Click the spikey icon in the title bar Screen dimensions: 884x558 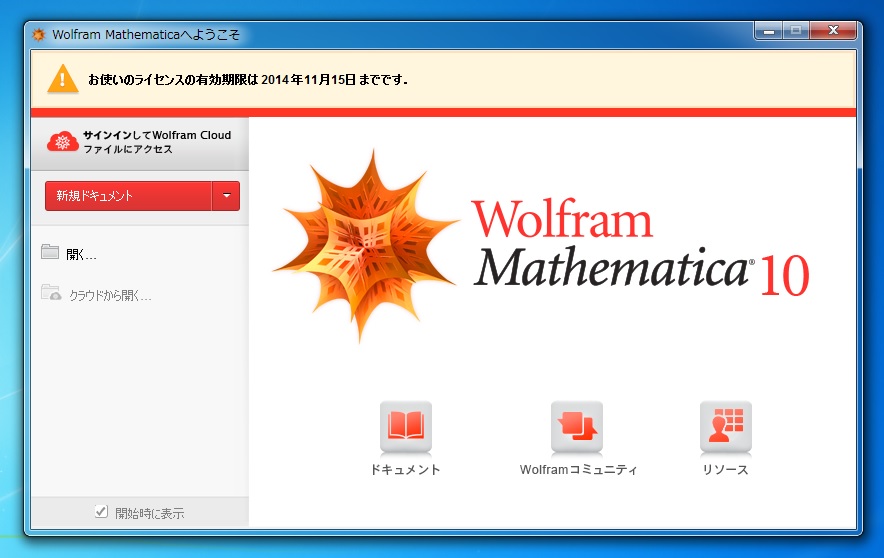[38, 35]
